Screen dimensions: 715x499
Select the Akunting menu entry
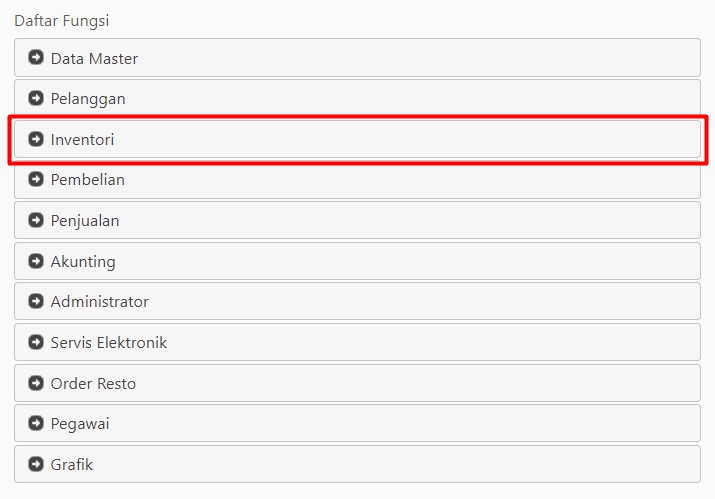point(358,261)
